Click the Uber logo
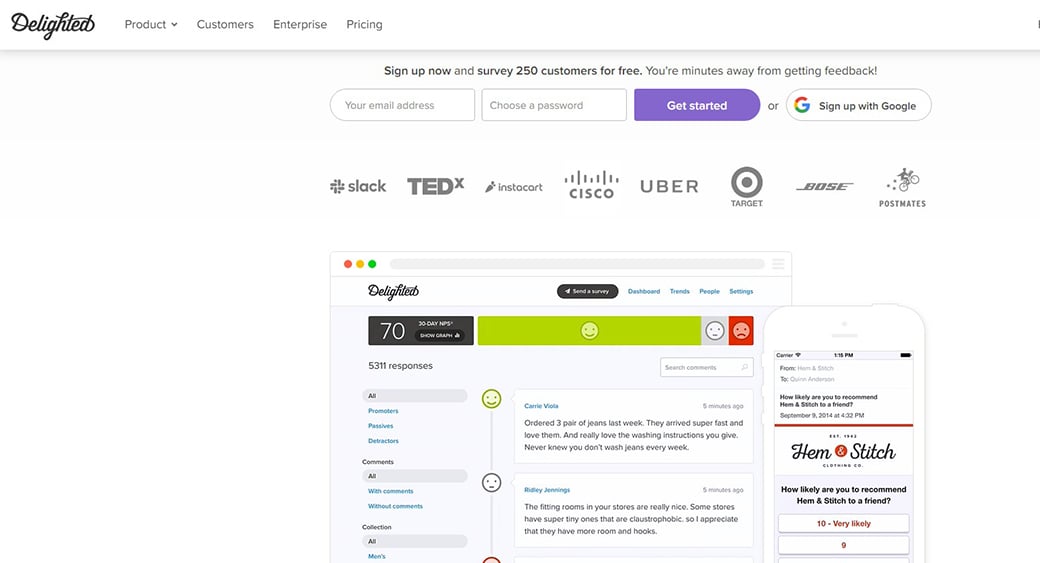The height and width of the screenshot is (563, 1040). pos(669,187)
